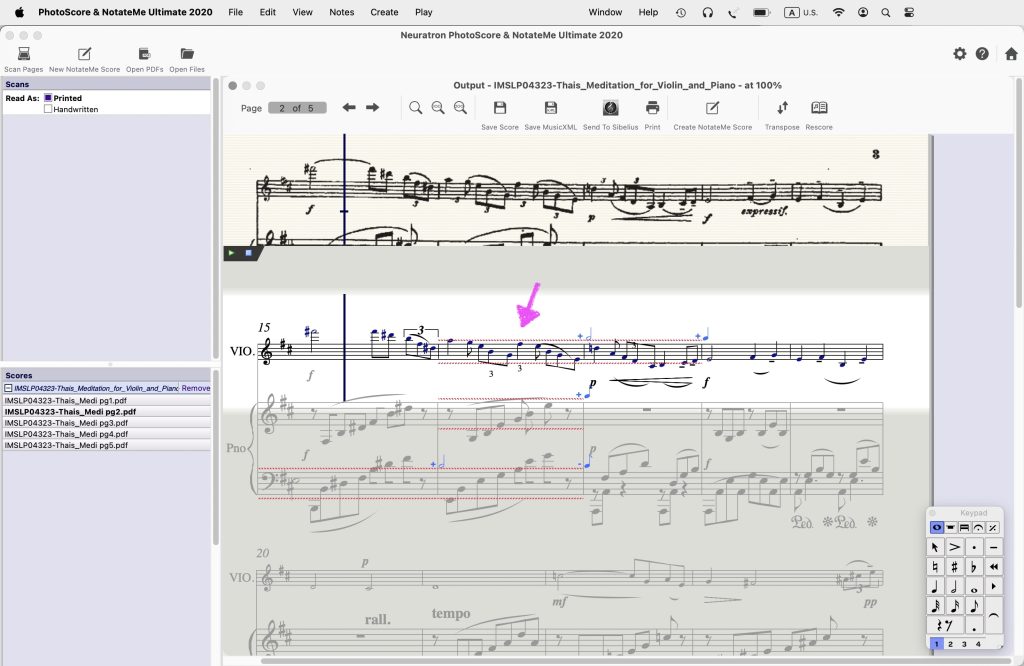This screenshot has height=666, width=1024.
Task: Toggle the Printed read-as checkbox
Action: click(48, 99)
